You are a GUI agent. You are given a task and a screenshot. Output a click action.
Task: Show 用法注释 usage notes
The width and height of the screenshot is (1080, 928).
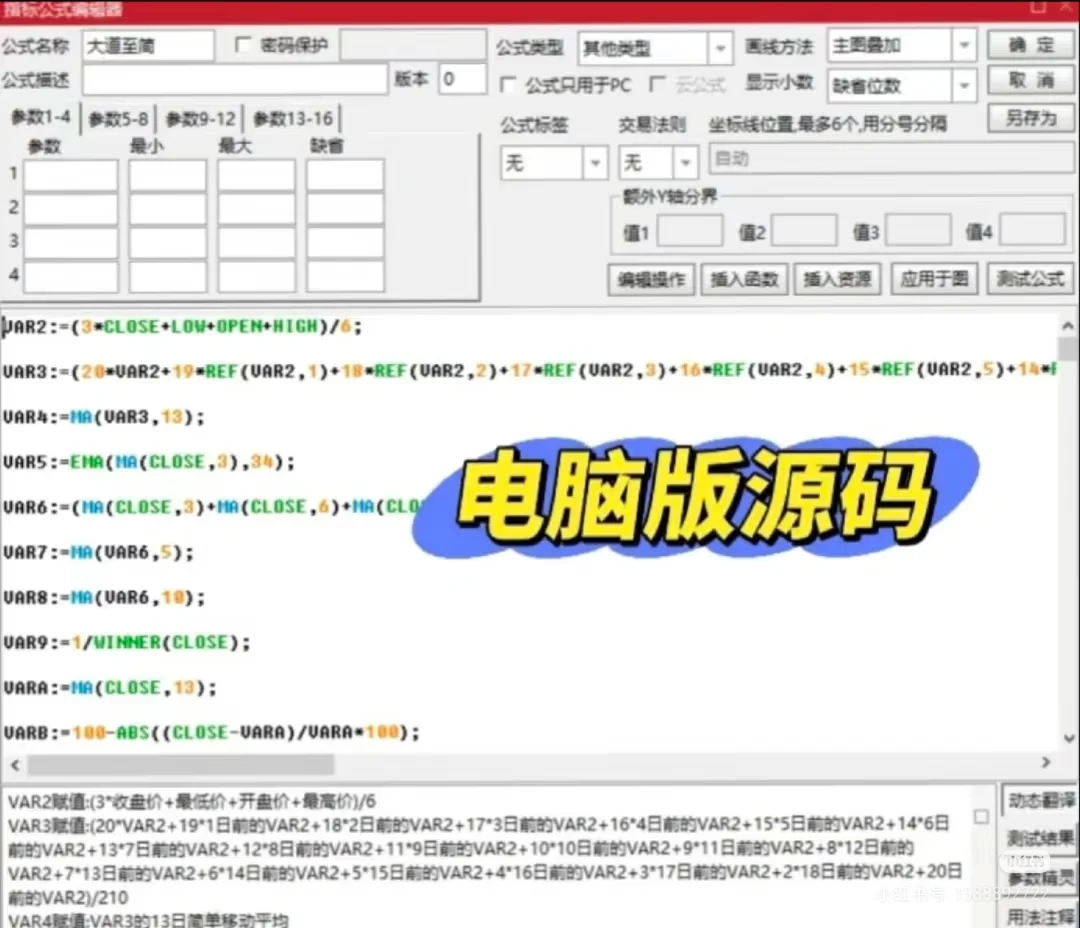point(1041,915)
